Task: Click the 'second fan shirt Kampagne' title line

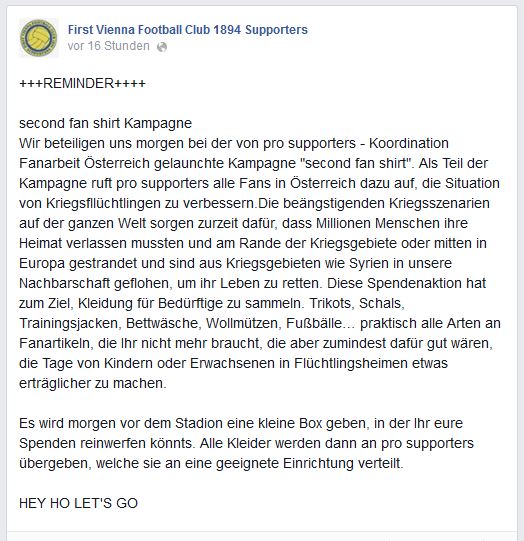Action: click(x=106, y=124)
